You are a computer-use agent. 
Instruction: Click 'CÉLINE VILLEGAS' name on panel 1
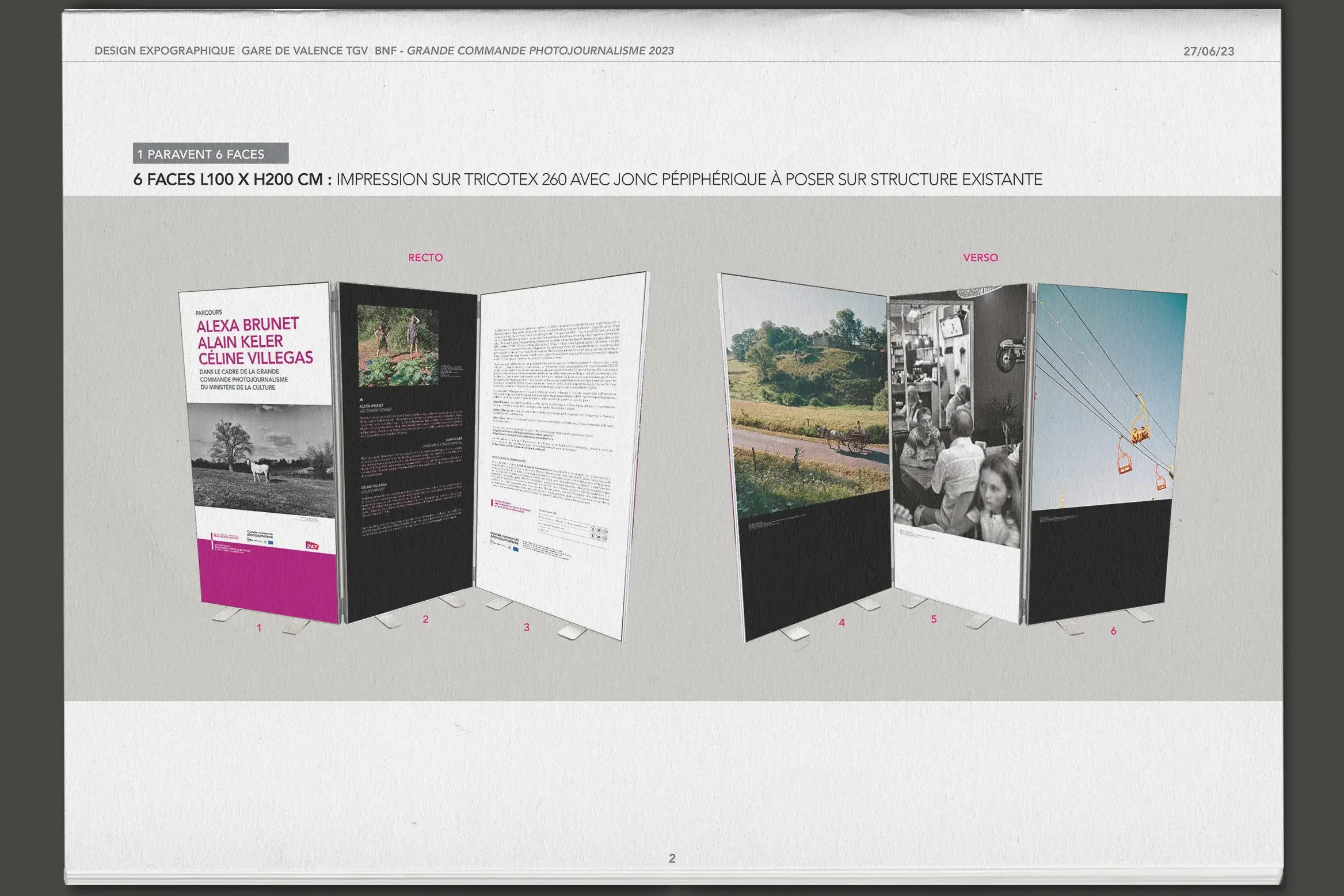pos(256,358)
